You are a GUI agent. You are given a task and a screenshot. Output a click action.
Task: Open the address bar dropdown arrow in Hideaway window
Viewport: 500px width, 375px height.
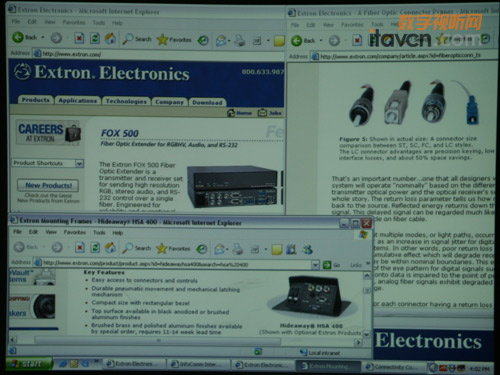(x=315, y=265)
